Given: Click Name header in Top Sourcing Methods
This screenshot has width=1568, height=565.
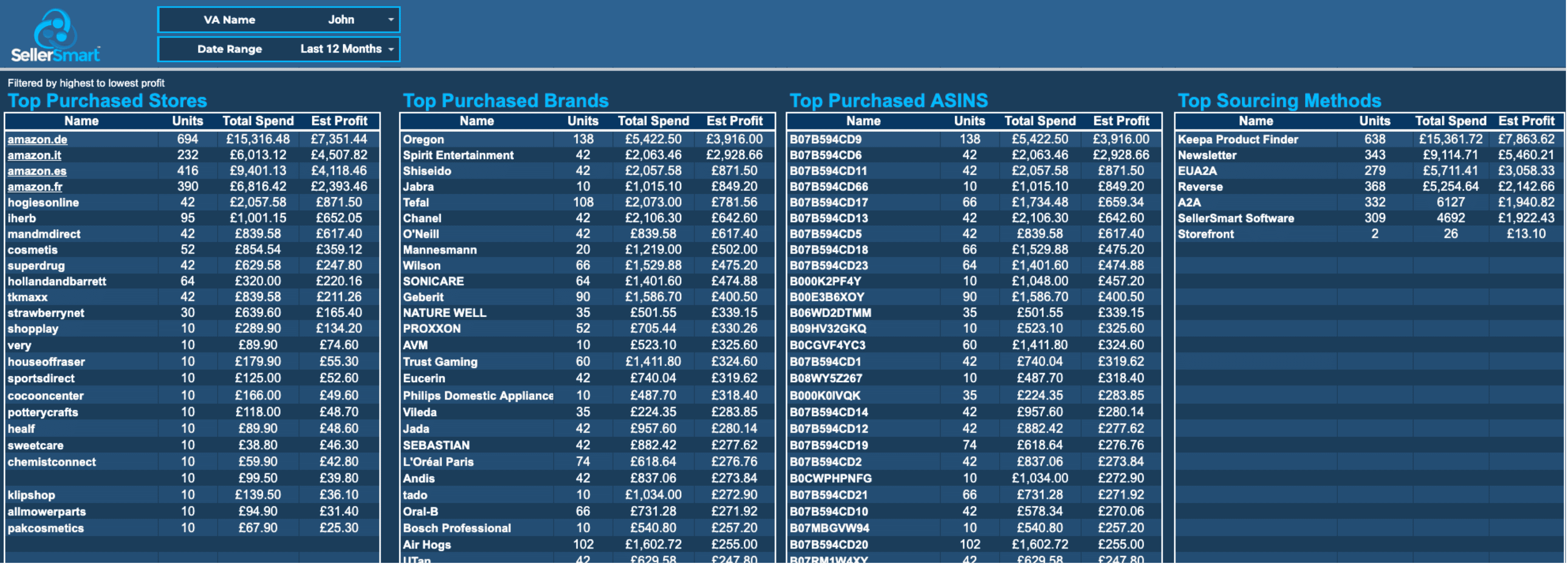Looking at the screenshot, I should coord(1256,121).
